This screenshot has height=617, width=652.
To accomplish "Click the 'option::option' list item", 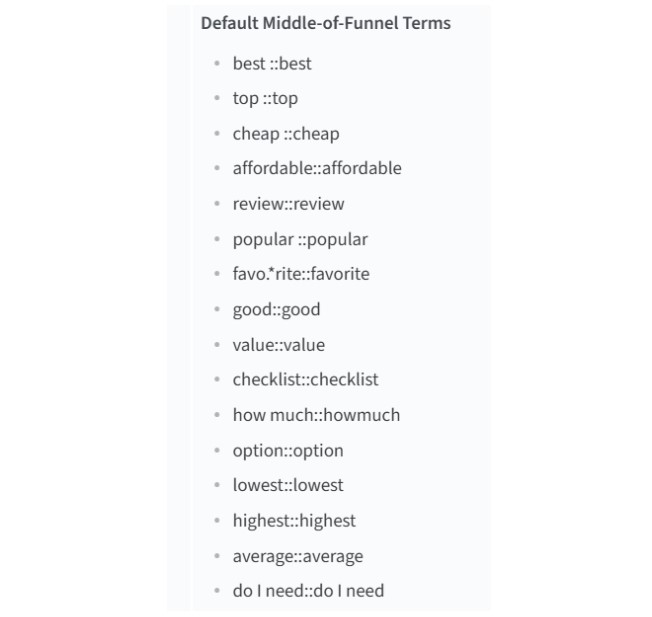I will (x=288, y=451).
